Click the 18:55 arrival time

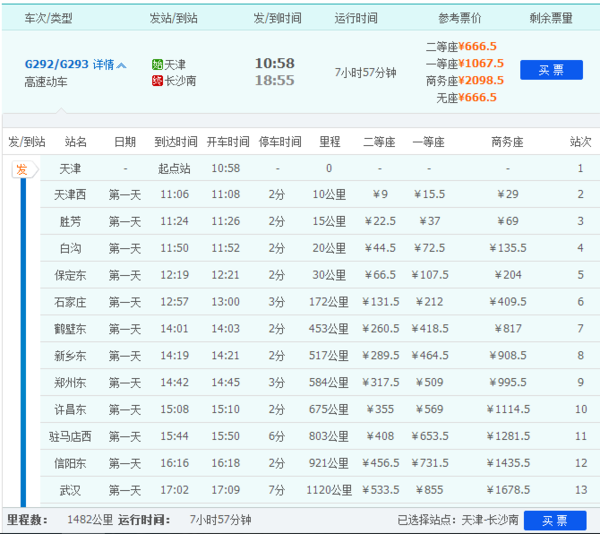tap(275, 80)
